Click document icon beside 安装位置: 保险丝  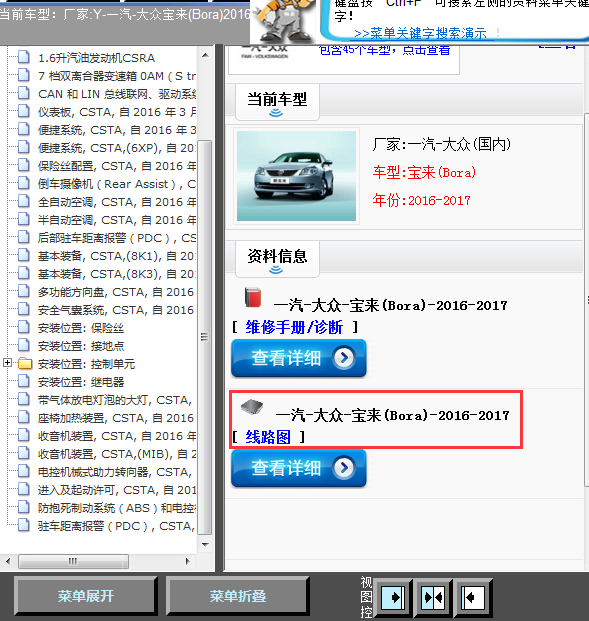(x=24, y=327)
